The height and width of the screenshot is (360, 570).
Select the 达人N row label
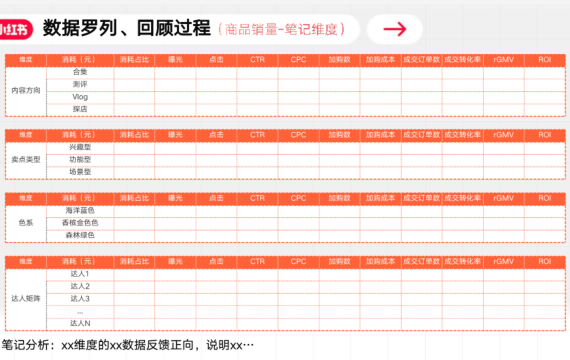(x=80, y=323)
